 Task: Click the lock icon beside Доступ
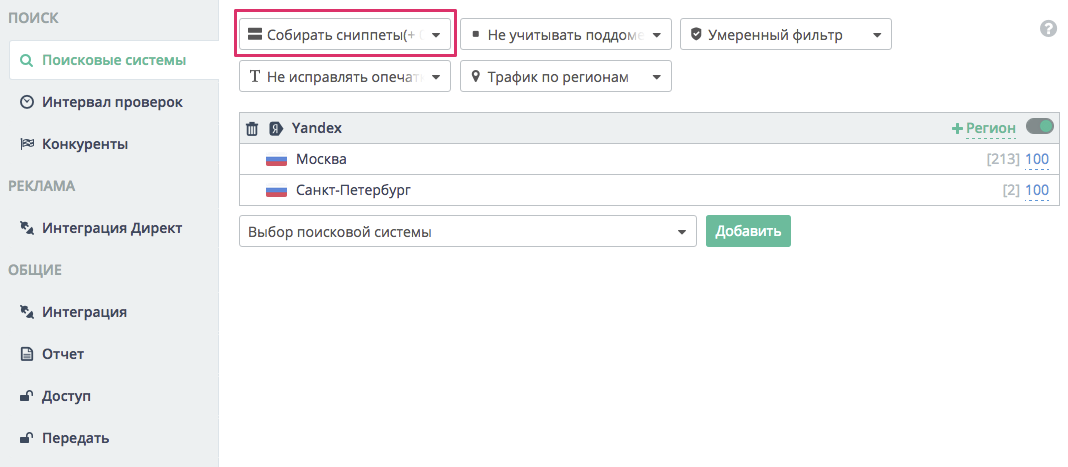click(x=27, y=396)
